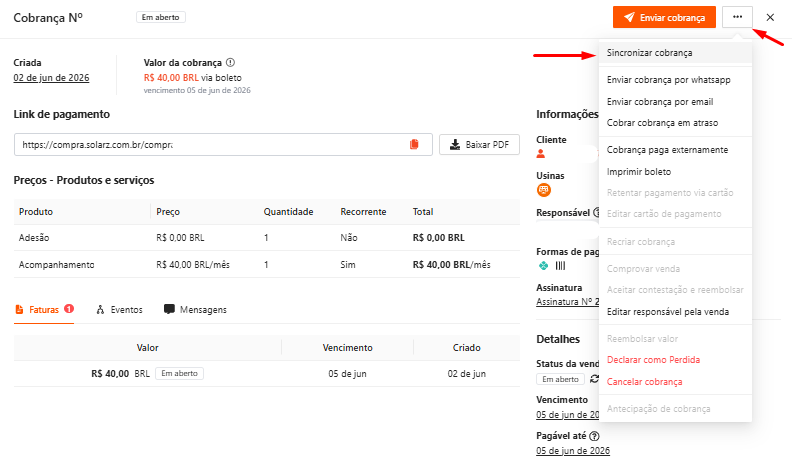Select Cobrar cobrança em atraso
This screenshot has width=792, height=470.
(x=662, y=123)
